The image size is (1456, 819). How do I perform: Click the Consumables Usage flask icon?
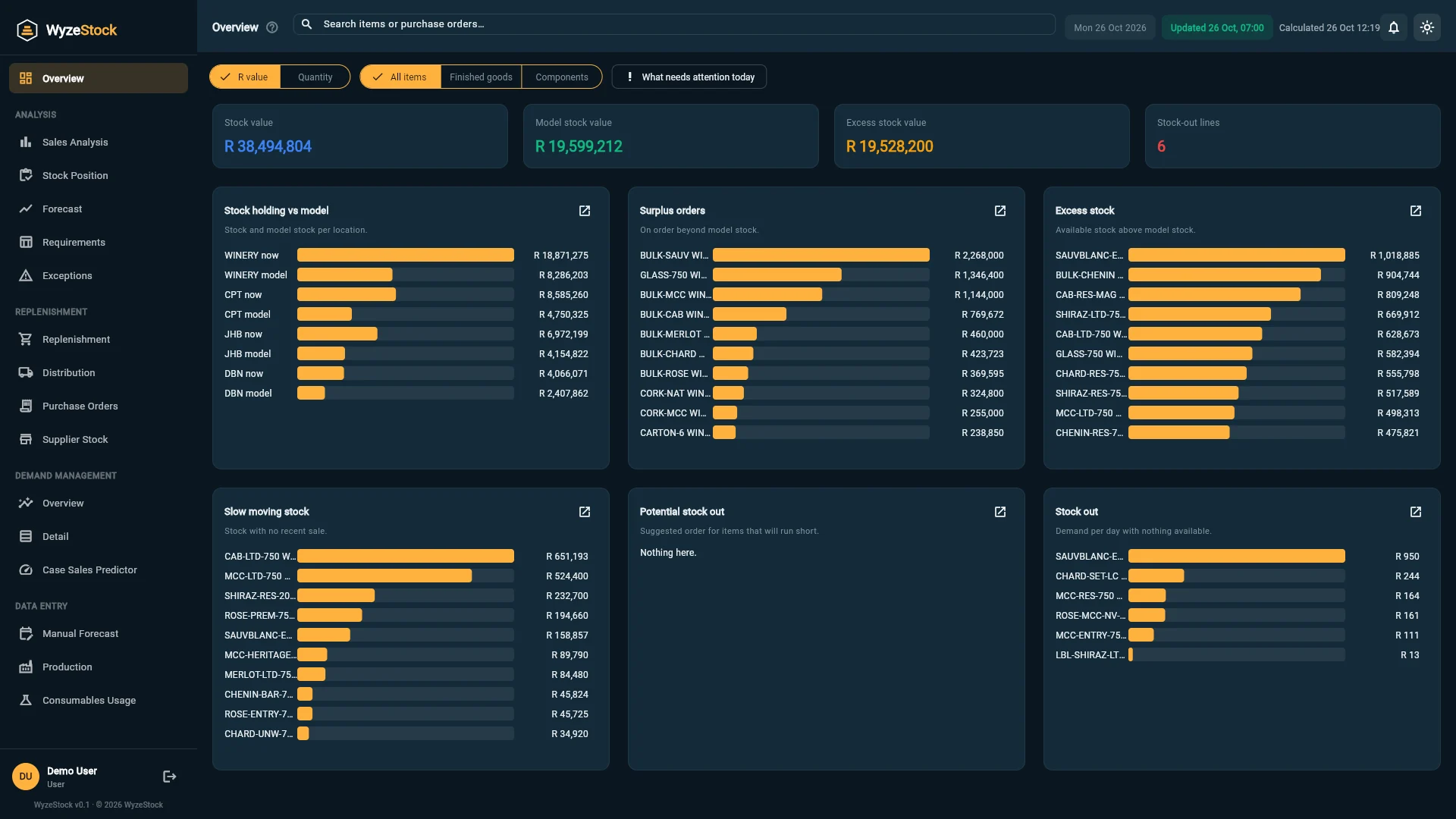click(26, 700)
